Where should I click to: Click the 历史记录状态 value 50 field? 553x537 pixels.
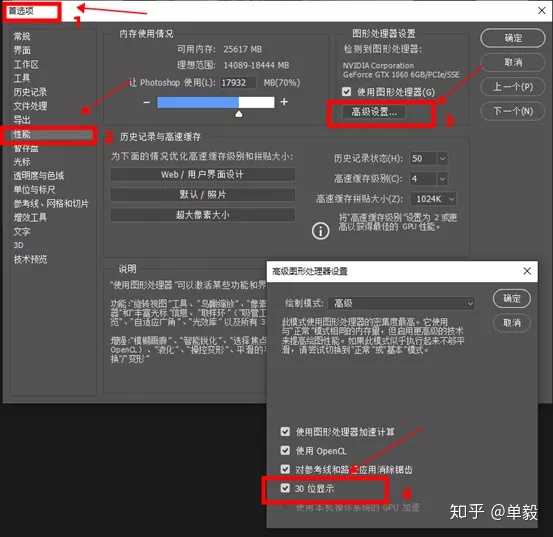pos(424,158)
